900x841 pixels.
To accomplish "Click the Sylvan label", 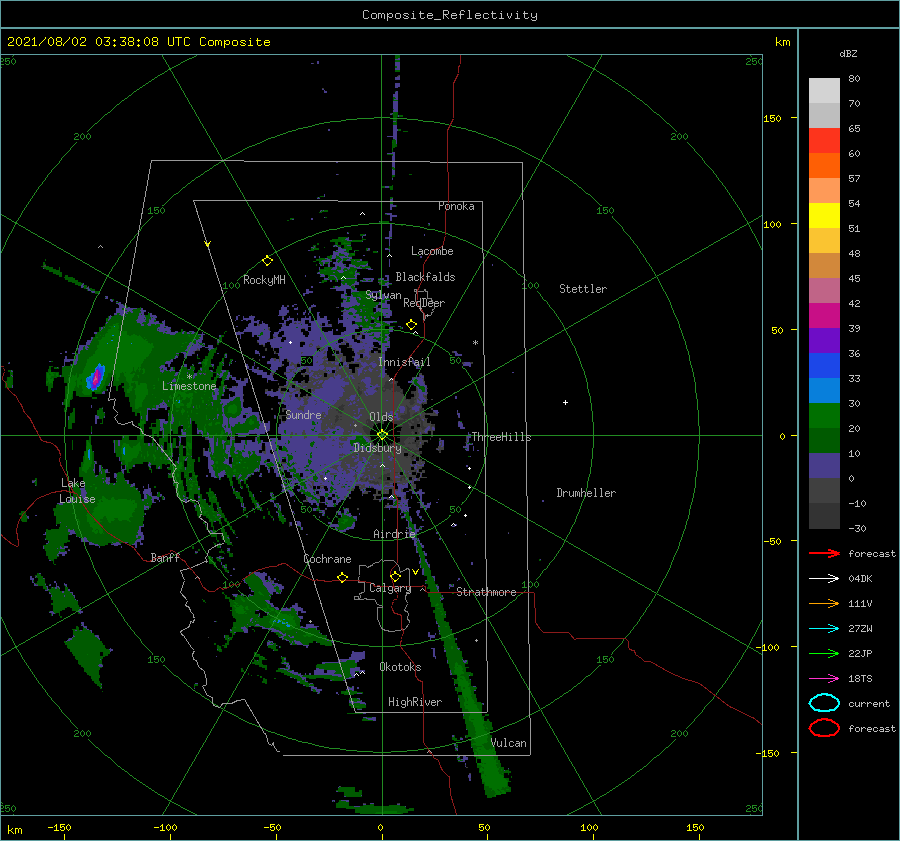I will click(x=383, y=295).
